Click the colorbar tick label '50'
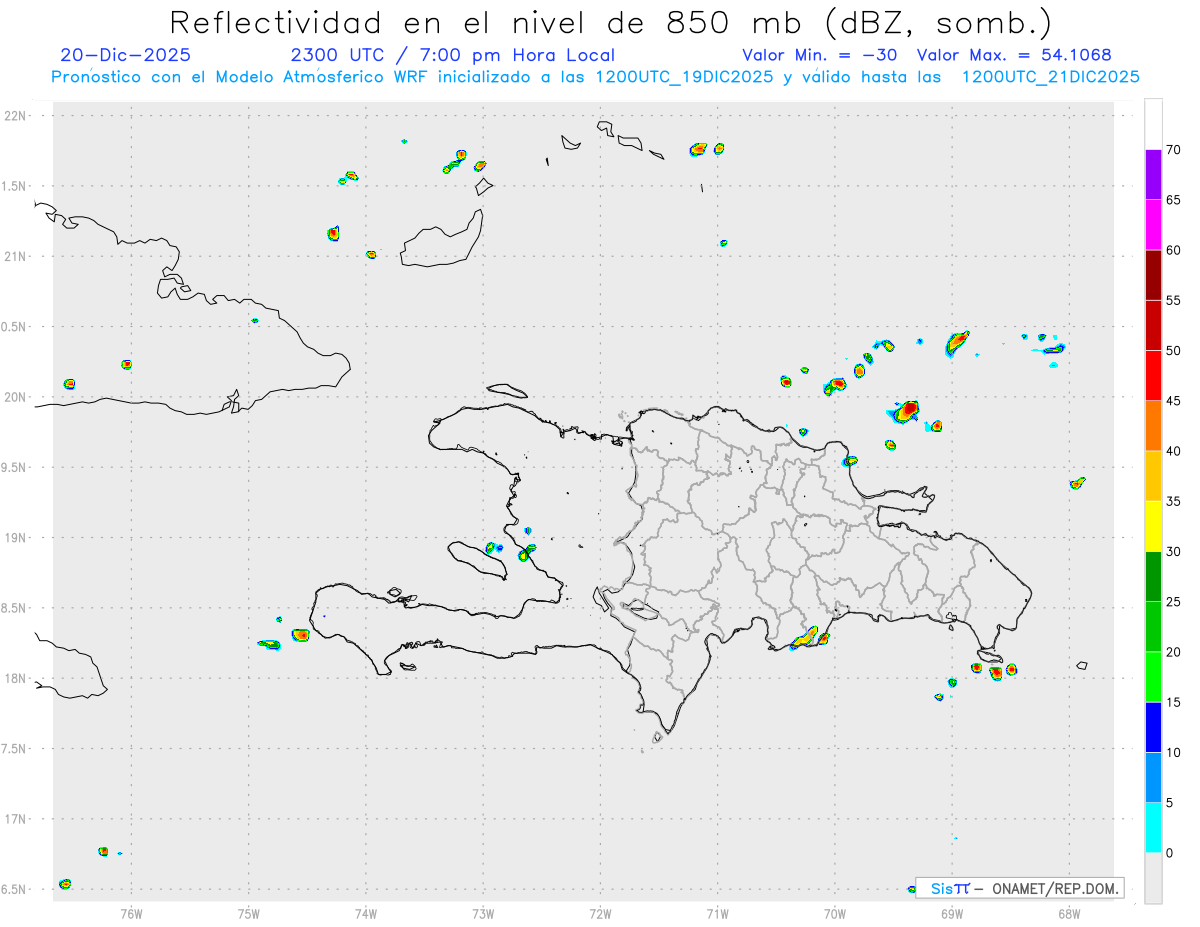Viewport: 1200px width, 927px height. click(x=1173, y=351)
